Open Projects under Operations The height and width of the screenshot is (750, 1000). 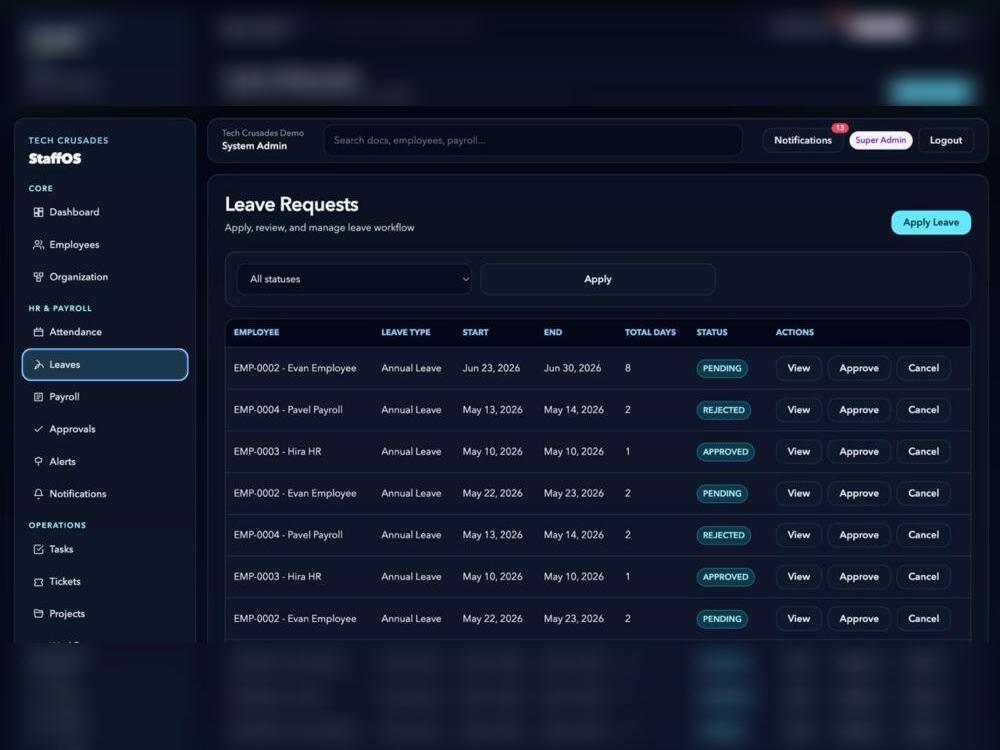pyautogui.click(x=105, y=614)
